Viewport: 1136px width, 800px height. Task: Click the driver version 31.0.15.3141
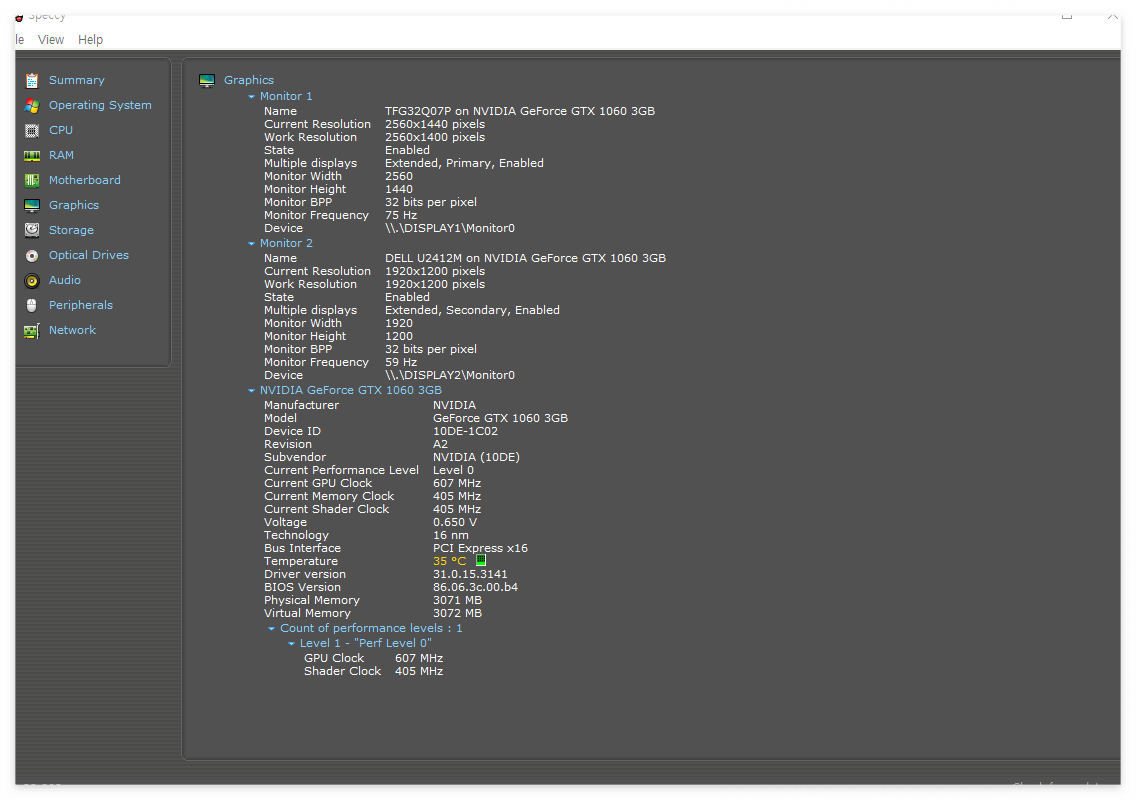coord(470,575)
